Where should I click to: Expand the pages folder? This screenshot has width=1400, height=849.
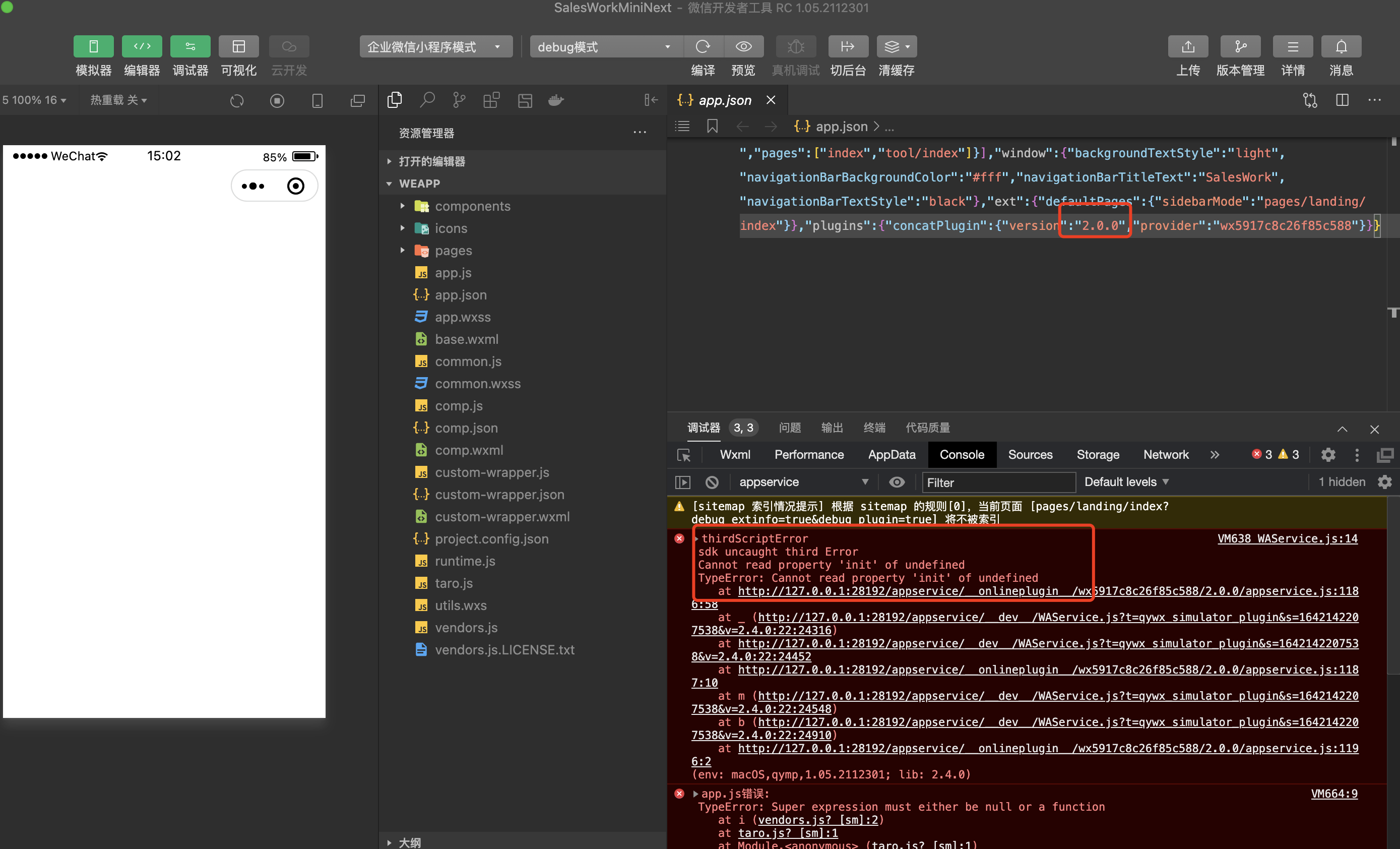453,251
